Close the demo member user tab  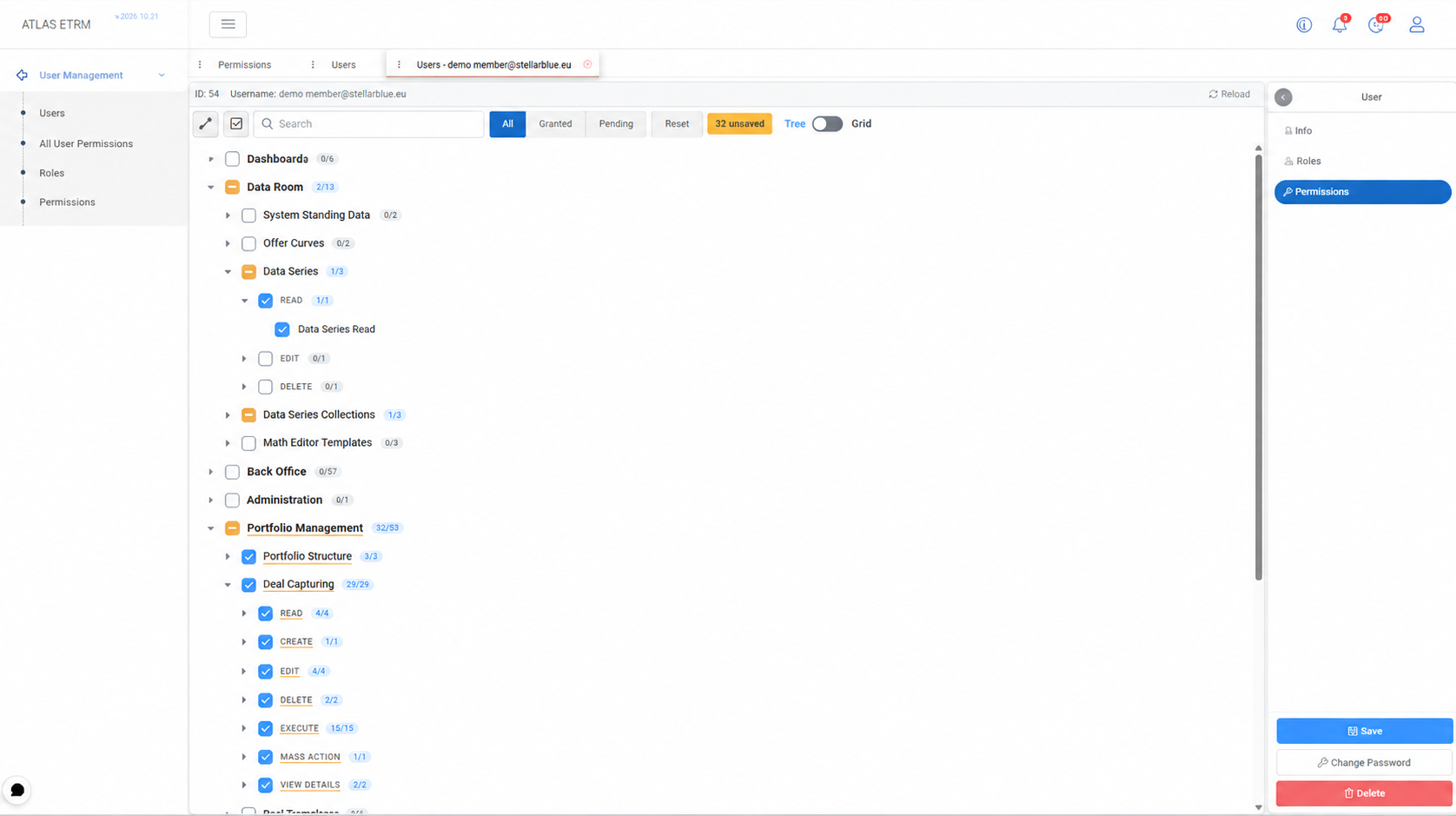tap(588, 64)
